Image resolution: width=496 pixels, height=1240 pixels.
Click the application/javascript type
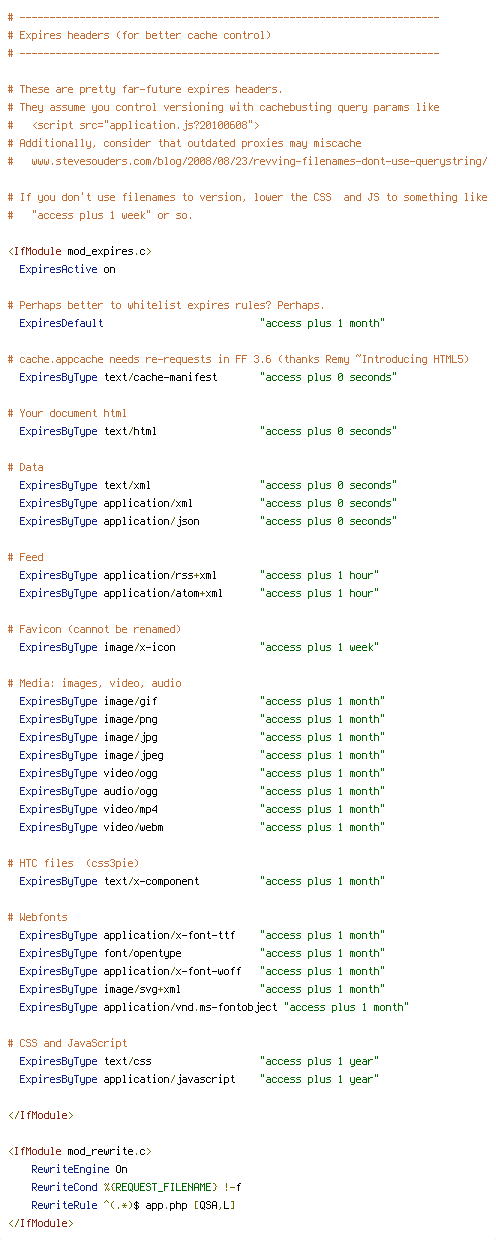(170, 1079)
